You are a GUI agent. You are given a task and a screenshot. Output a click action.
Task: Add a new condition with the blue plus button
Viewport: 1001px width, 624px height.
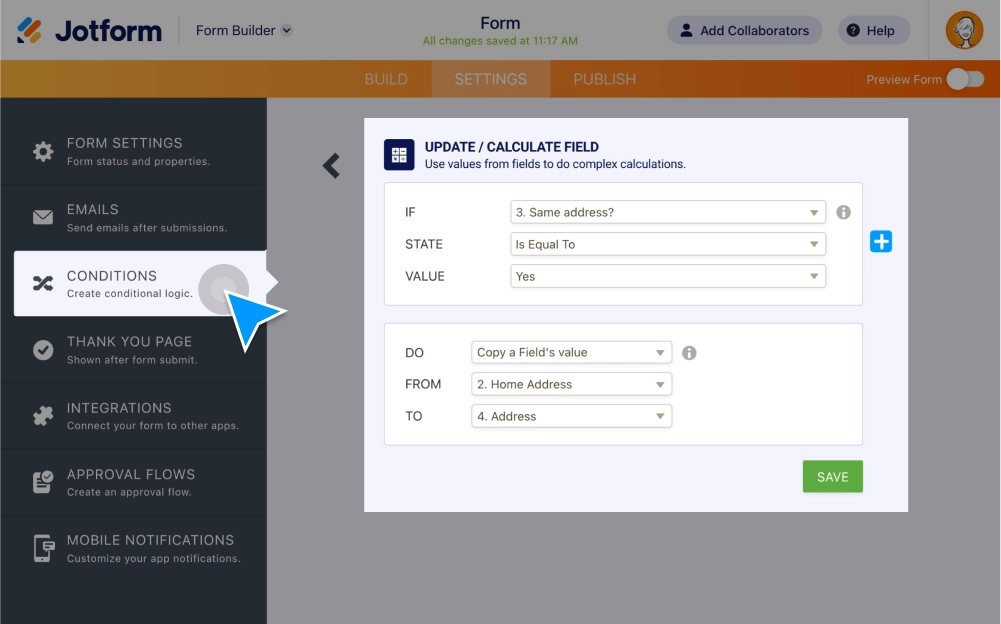click(881, 241)
